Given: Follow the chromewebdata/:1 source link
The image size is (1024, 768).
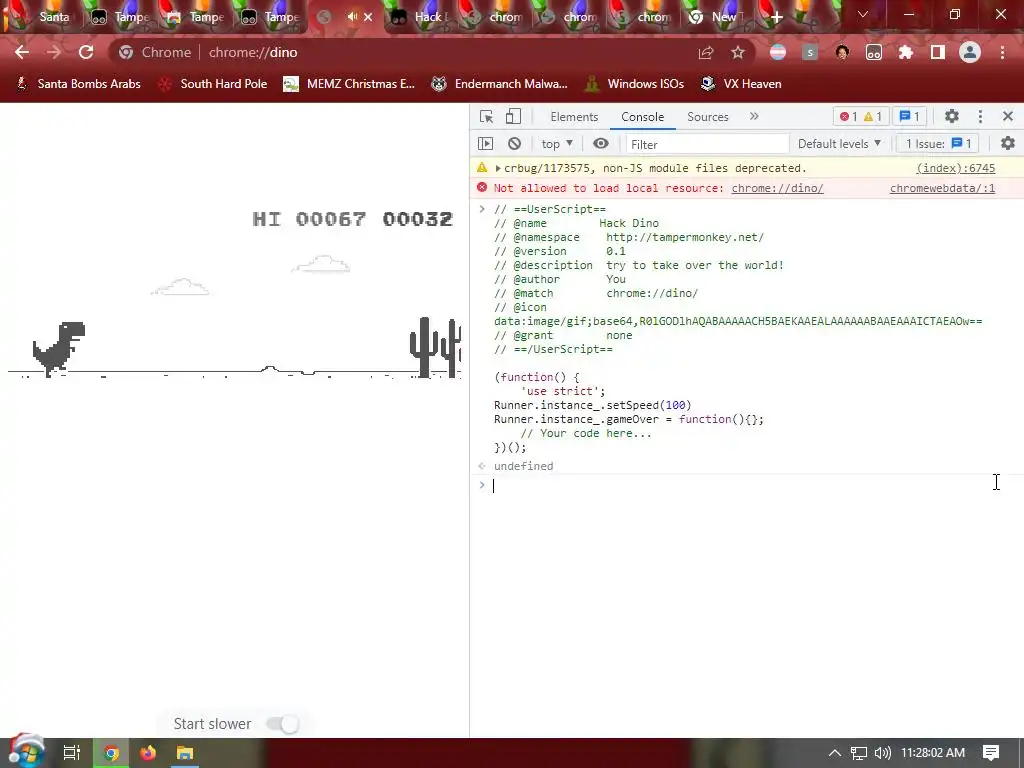Looking at the screenshot, I should (x=942, y=188).
